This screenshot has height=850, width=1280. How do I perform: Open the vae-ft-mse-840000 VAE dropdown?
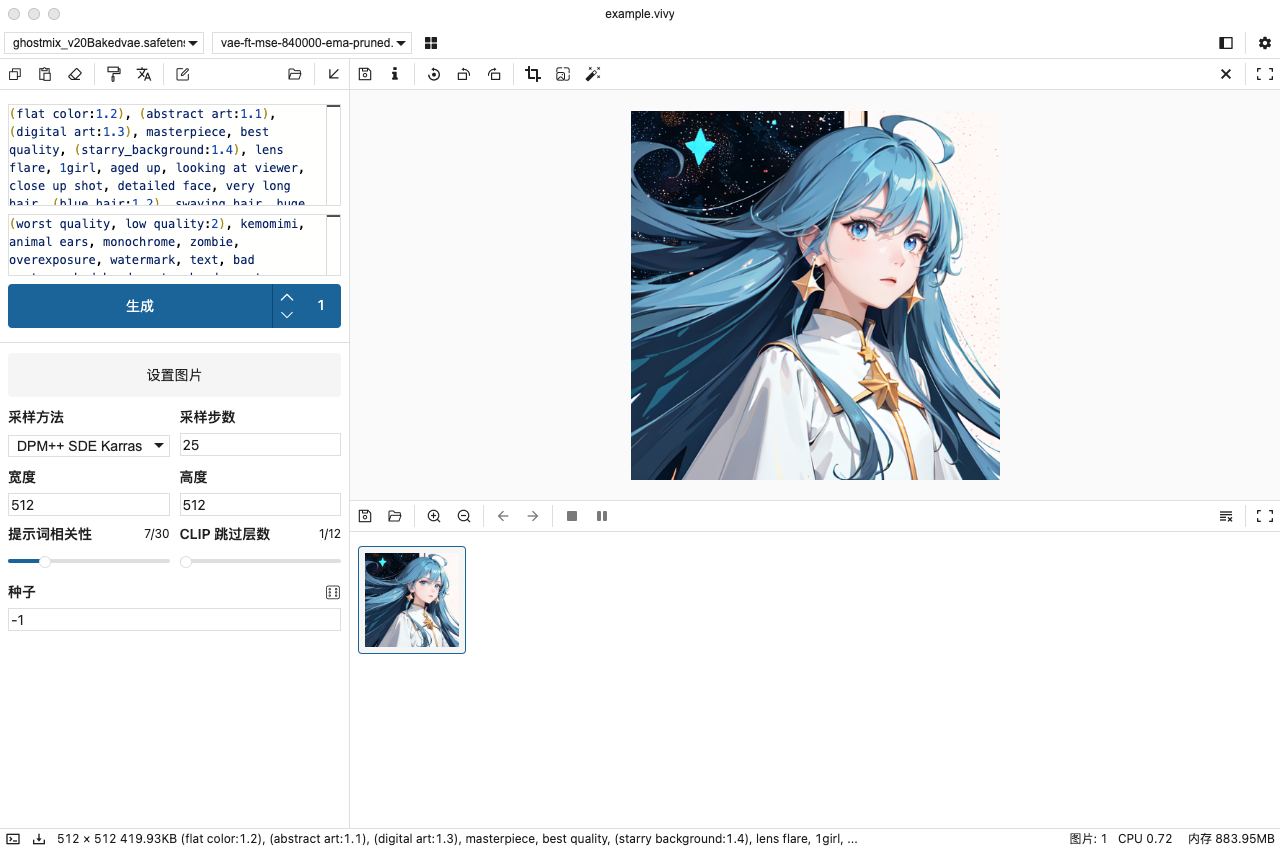[x=312, y=43]
